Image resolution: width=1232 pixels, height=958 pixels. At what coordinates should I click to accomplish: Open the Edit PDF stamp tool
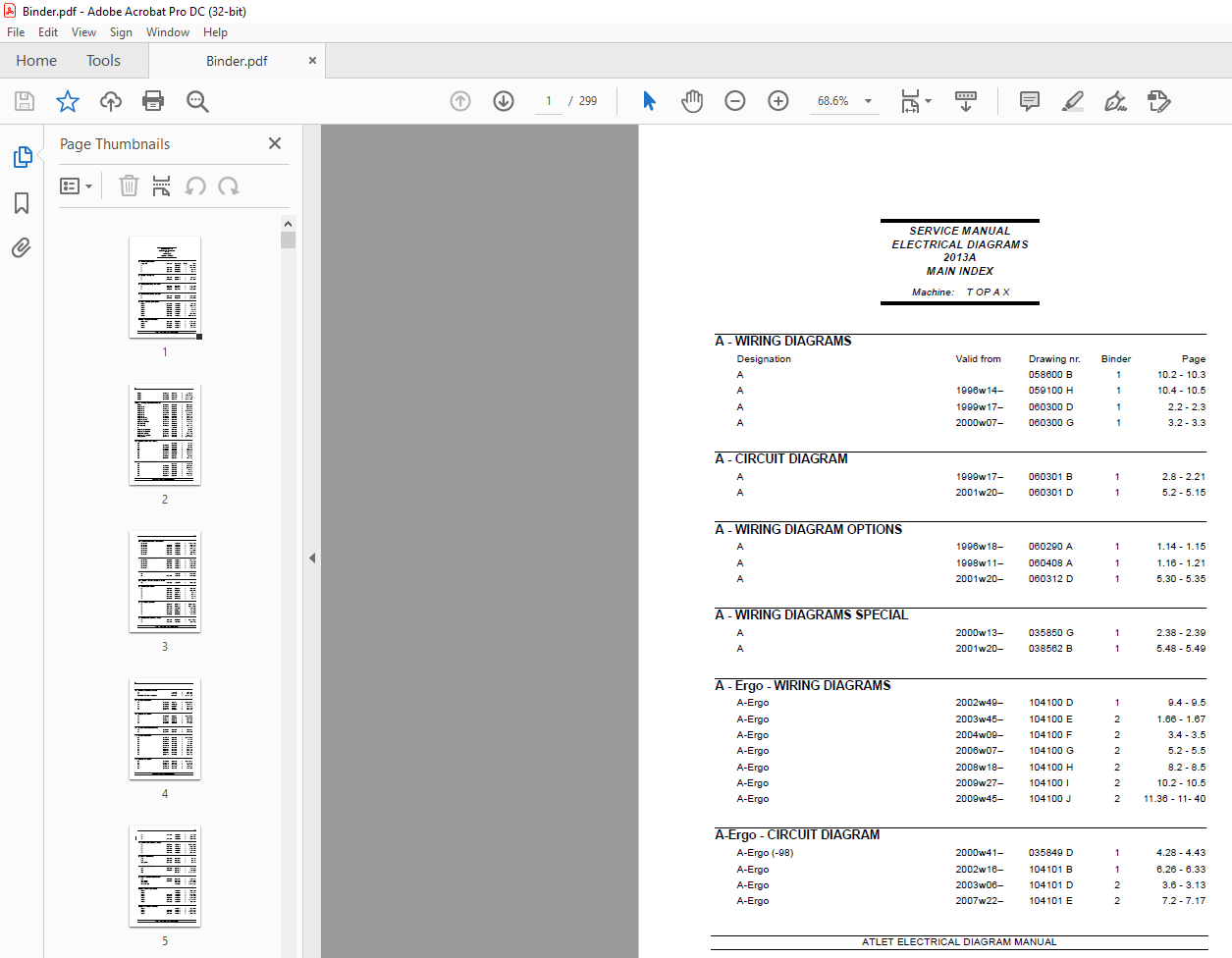point(1159,101)
